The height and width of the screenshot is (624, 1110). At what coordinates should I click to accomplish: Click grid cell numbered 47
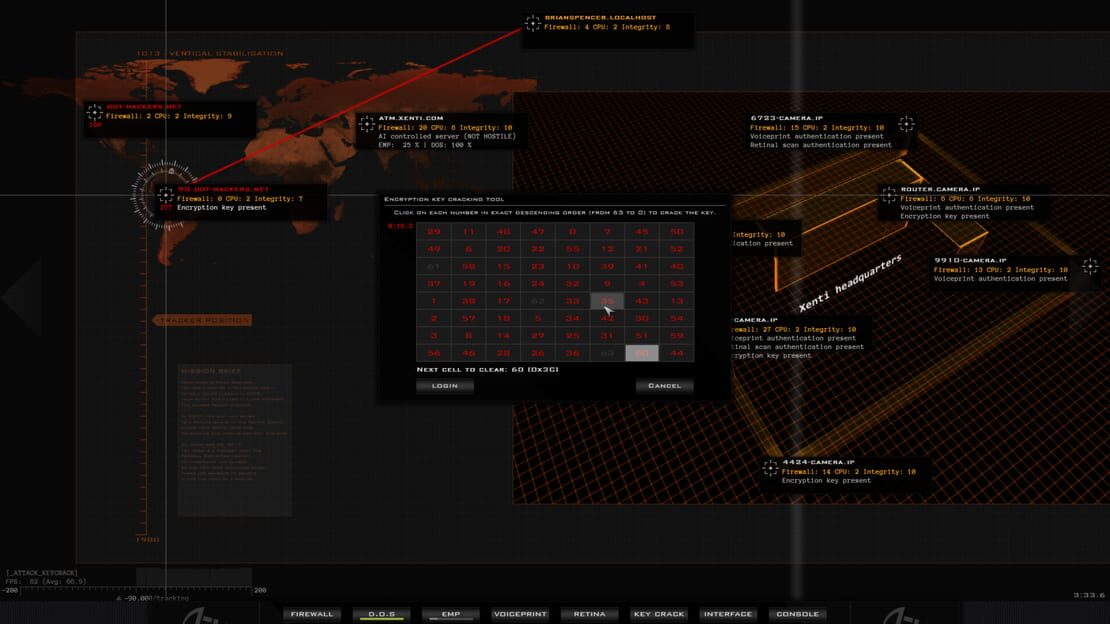[x=537, y=232]
